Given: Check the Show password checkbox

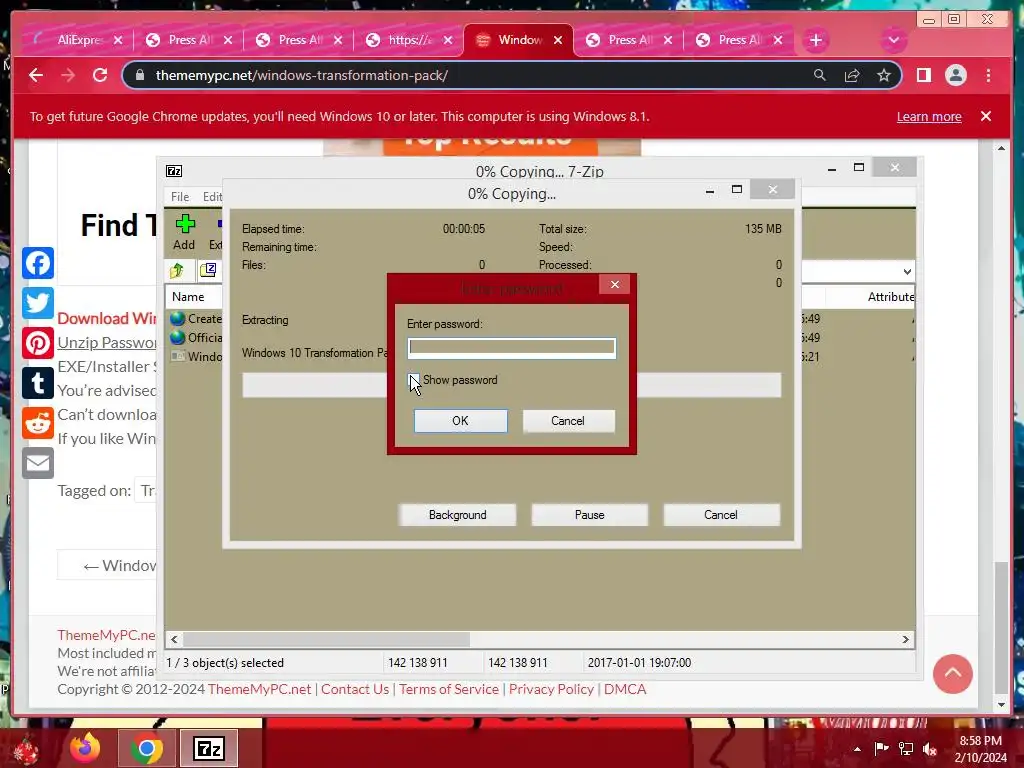Looking at the screenshot, I should click(x=414, y=380).
